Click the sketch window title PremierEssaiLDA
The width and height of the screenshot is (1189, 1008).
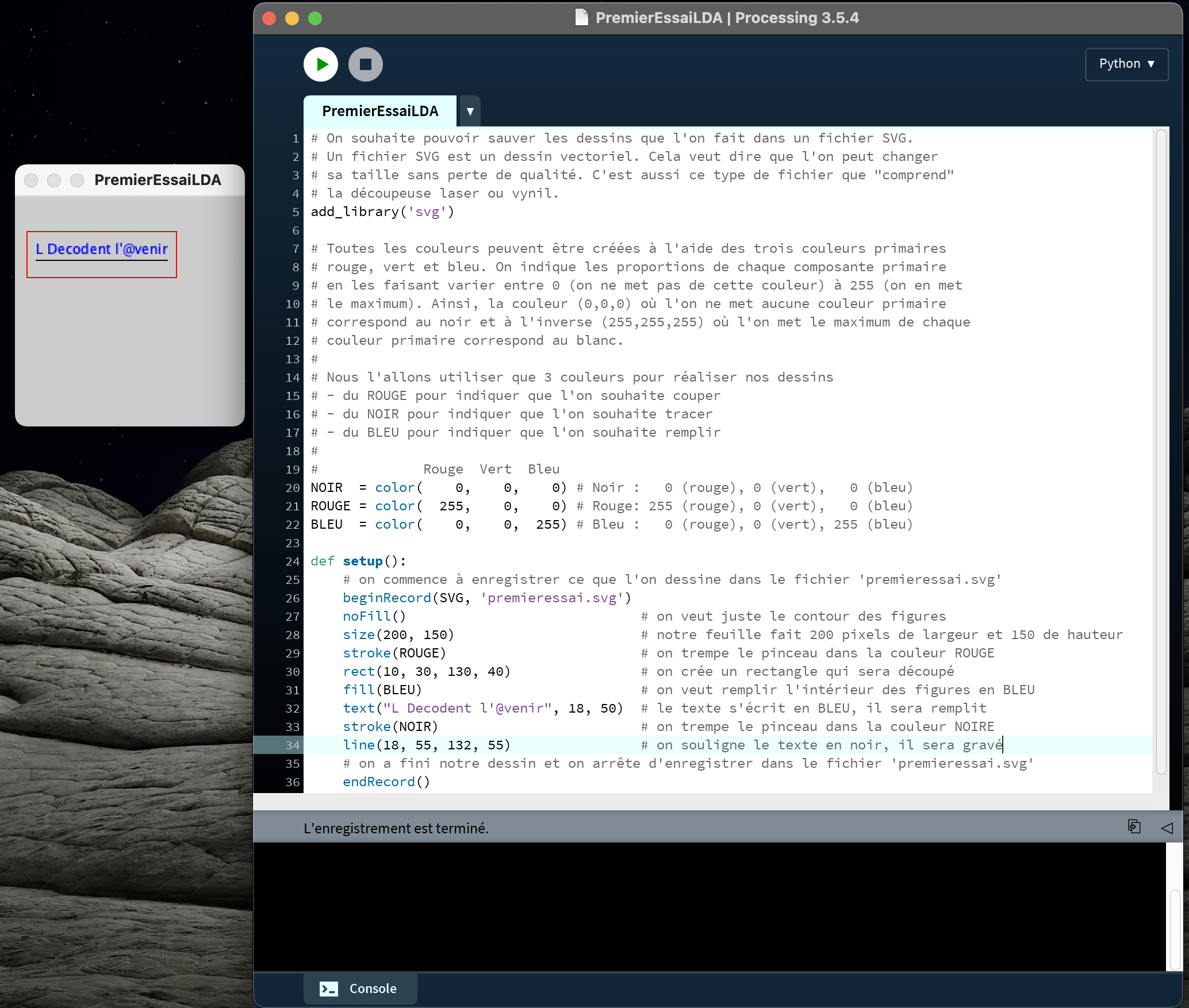click(x=158, y=180)
